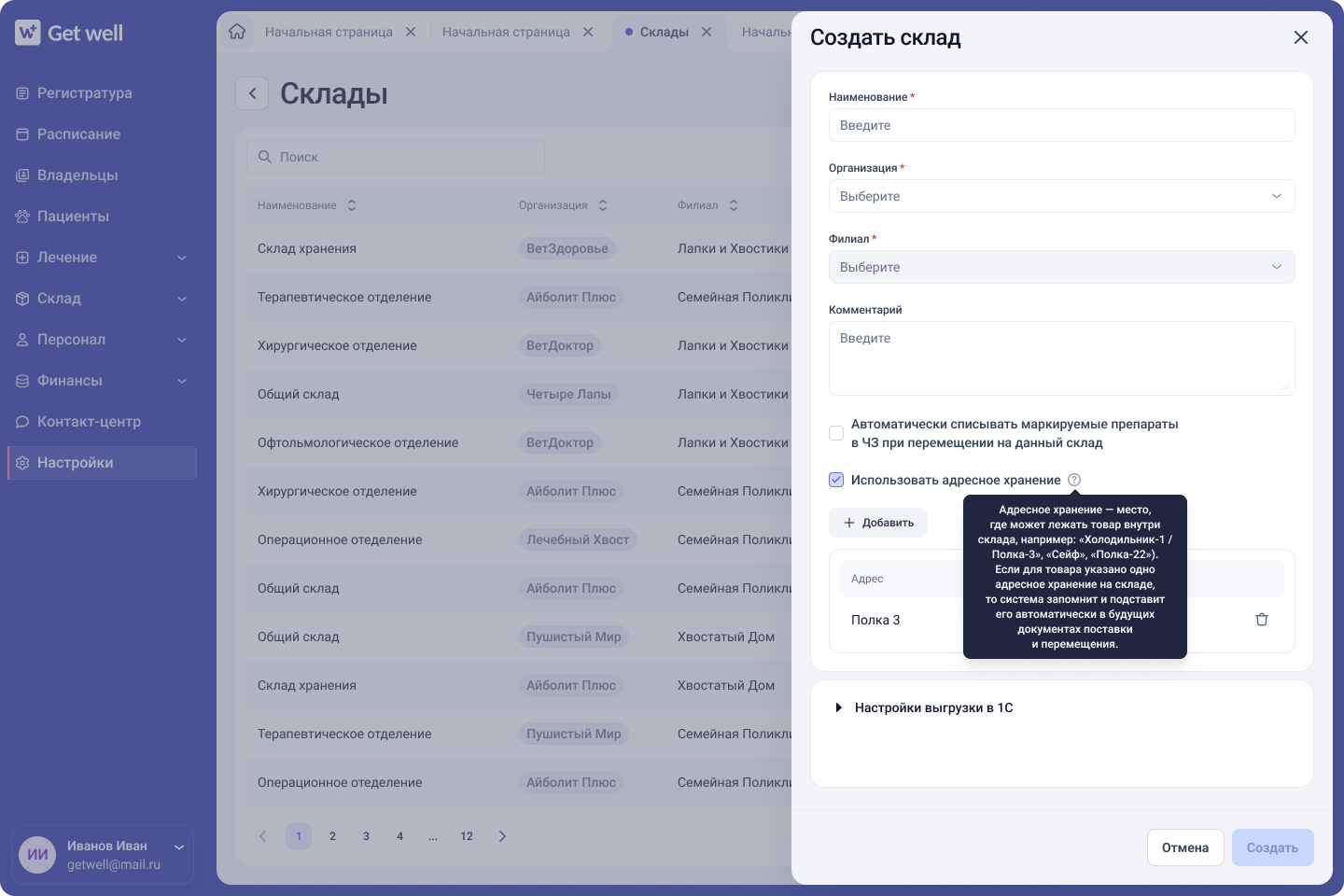Click the Лечение plus-box icon
This screenshot has width=1344, height=896.
click(22, 258)
